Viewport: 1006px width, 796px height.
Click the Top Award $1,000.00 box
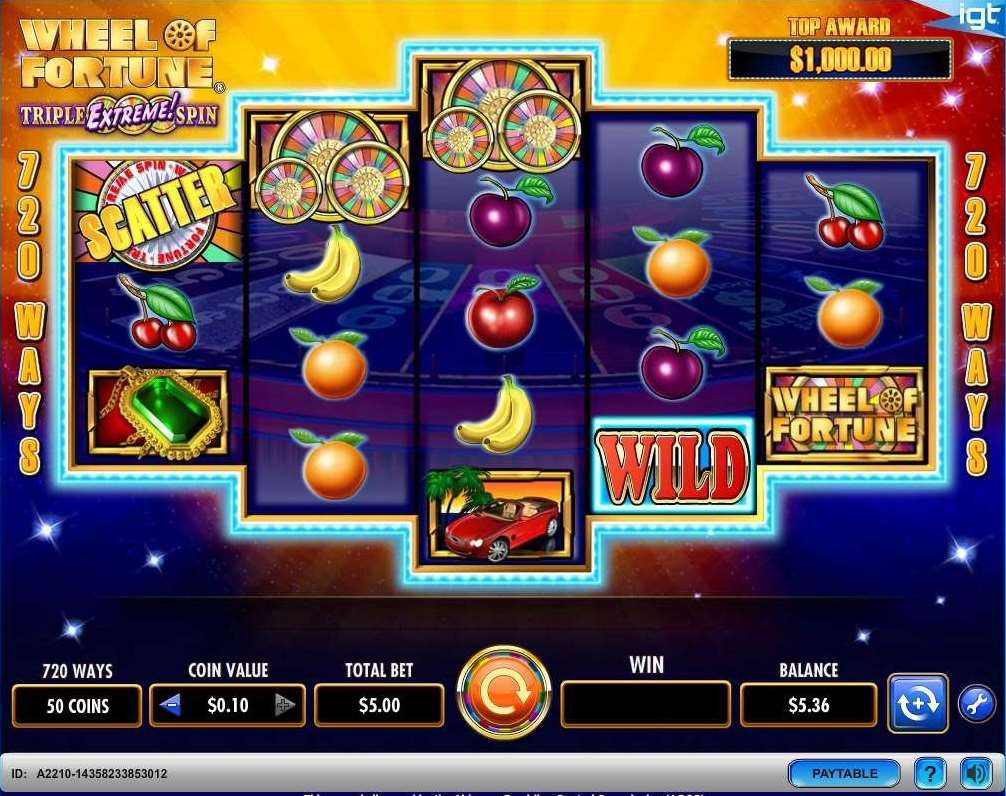tap(840, 59)
